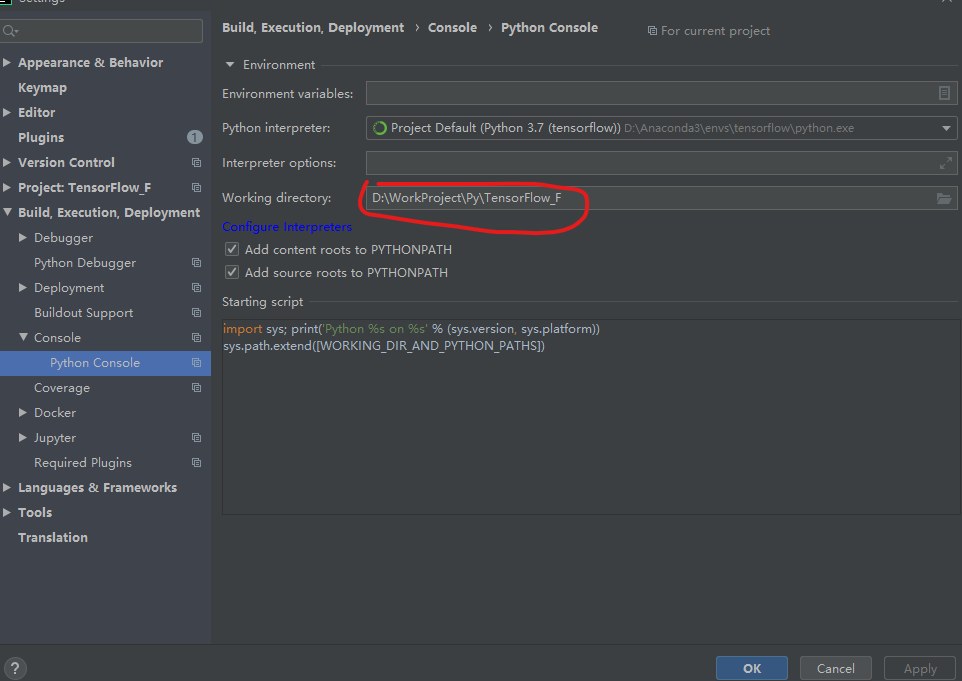Image resolution: width=962 pixels, height=681 pixels.
Task: Click the project icon beside Required Plugins
Action: click(197, 462)
